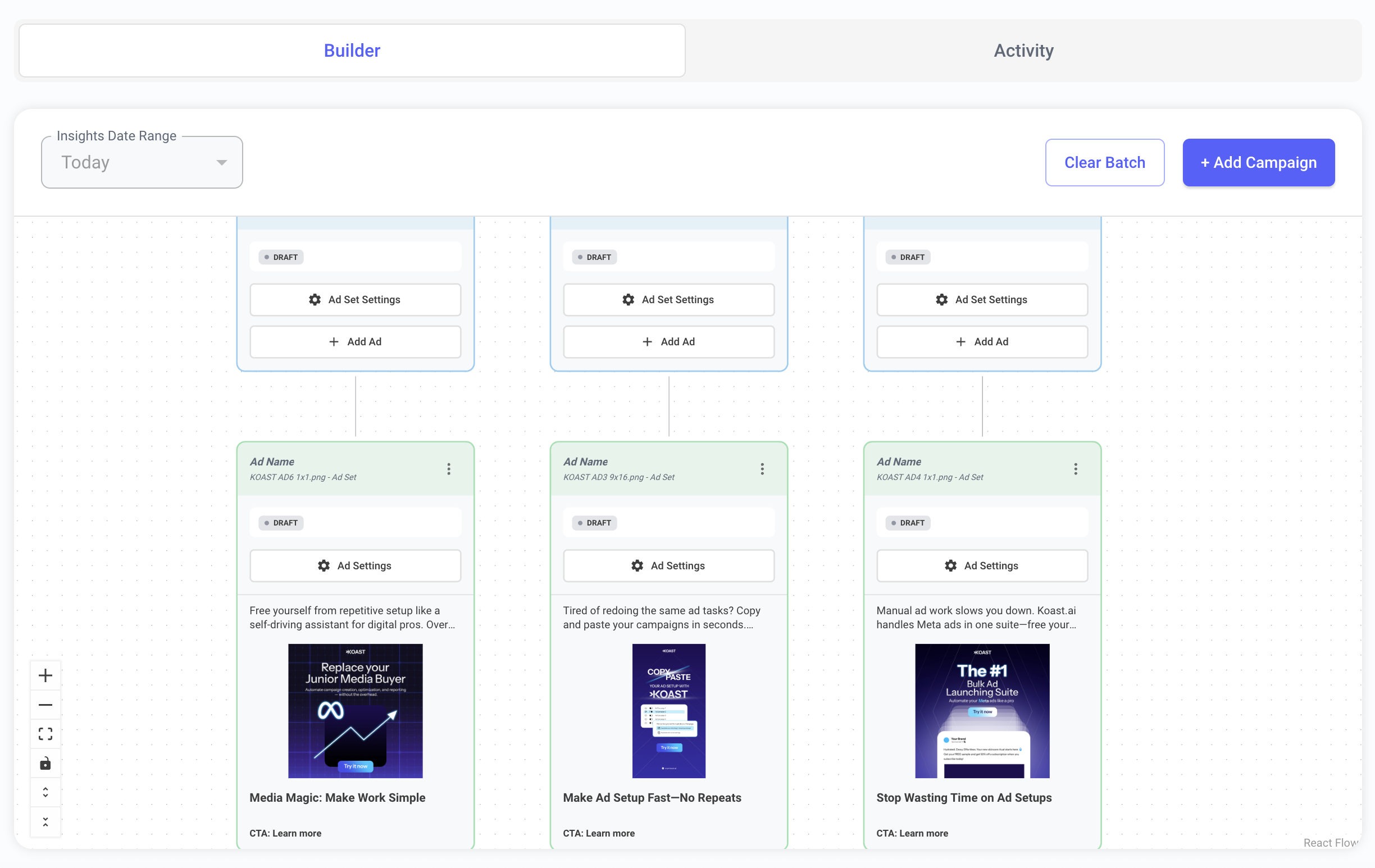Click the Clear Batch button
Image resolution: width=1375 pixels, height=868 pixels.
click(1104, 162)
